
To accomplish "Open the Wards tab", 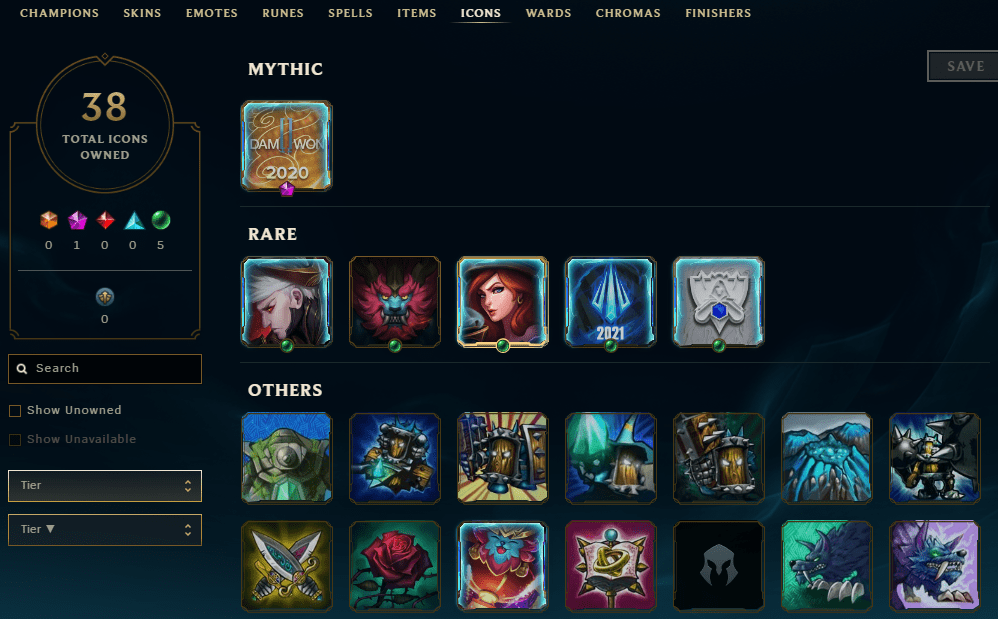I will [x=548, y=13].
